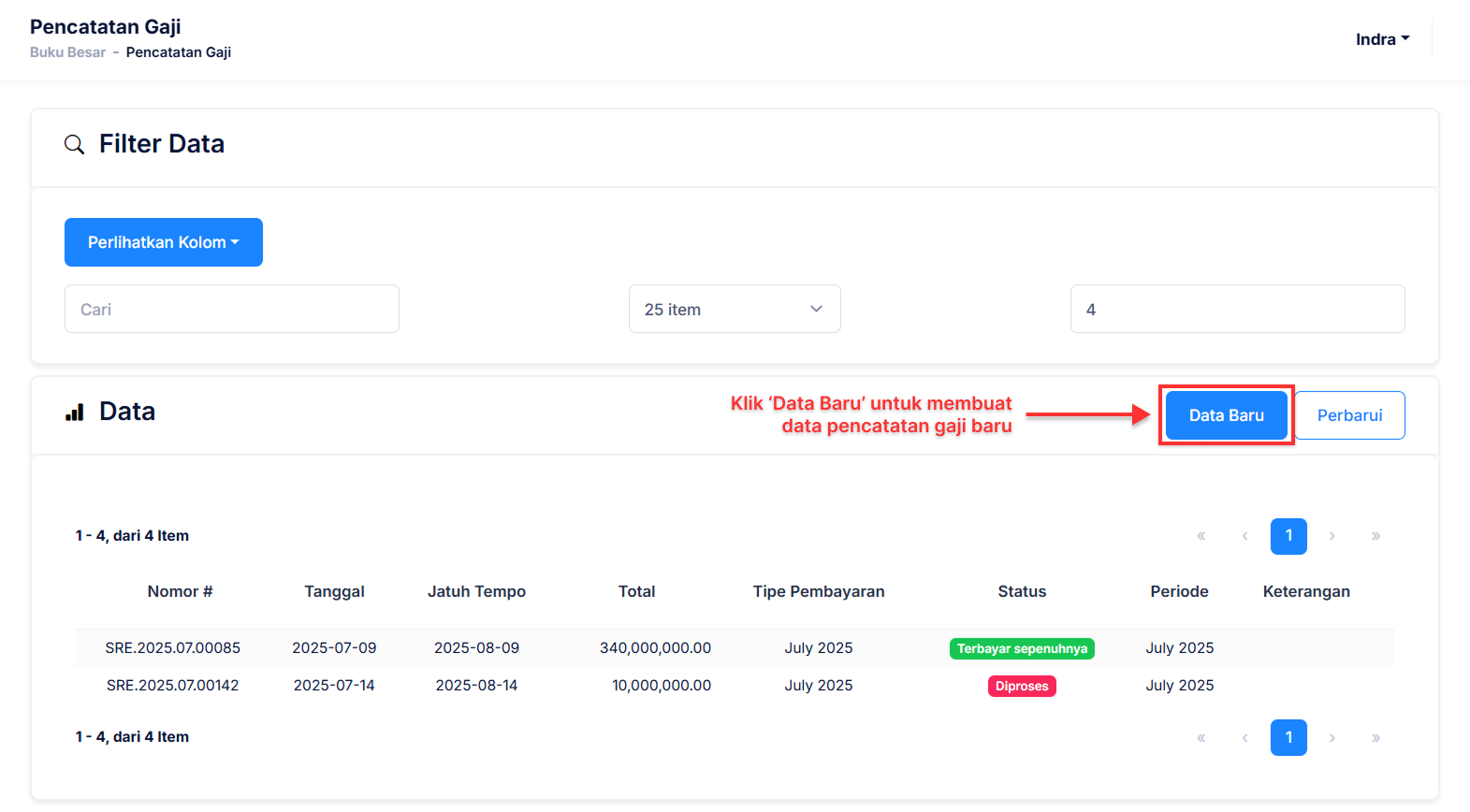The width and height of the screenshot is (1470, 812).
Task: Click the Buku Besar breadcrumb link
Action: click(67, 52)
